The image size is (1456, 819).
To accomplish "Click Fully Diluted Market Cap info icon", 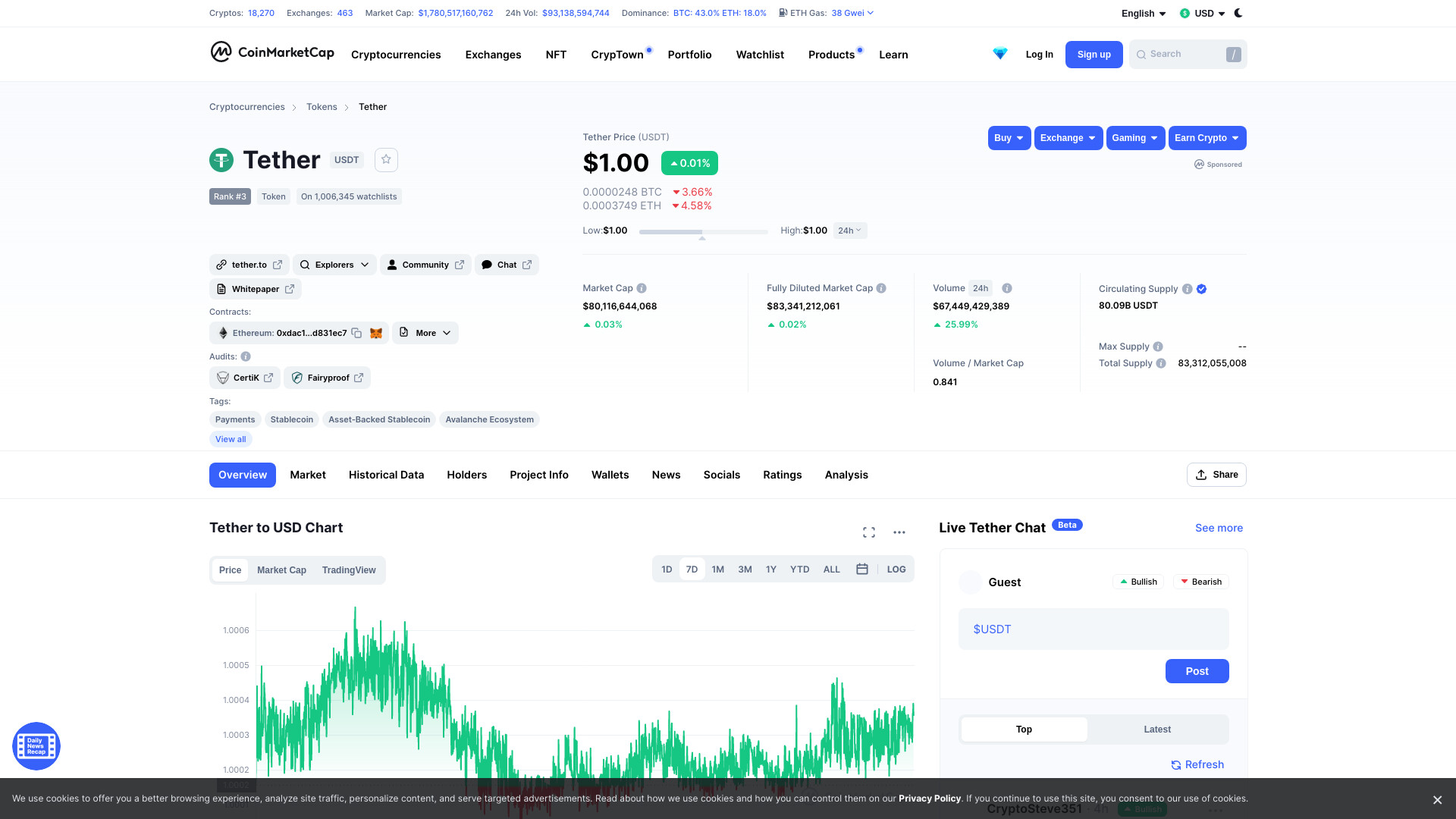I will tap(881, 288).
